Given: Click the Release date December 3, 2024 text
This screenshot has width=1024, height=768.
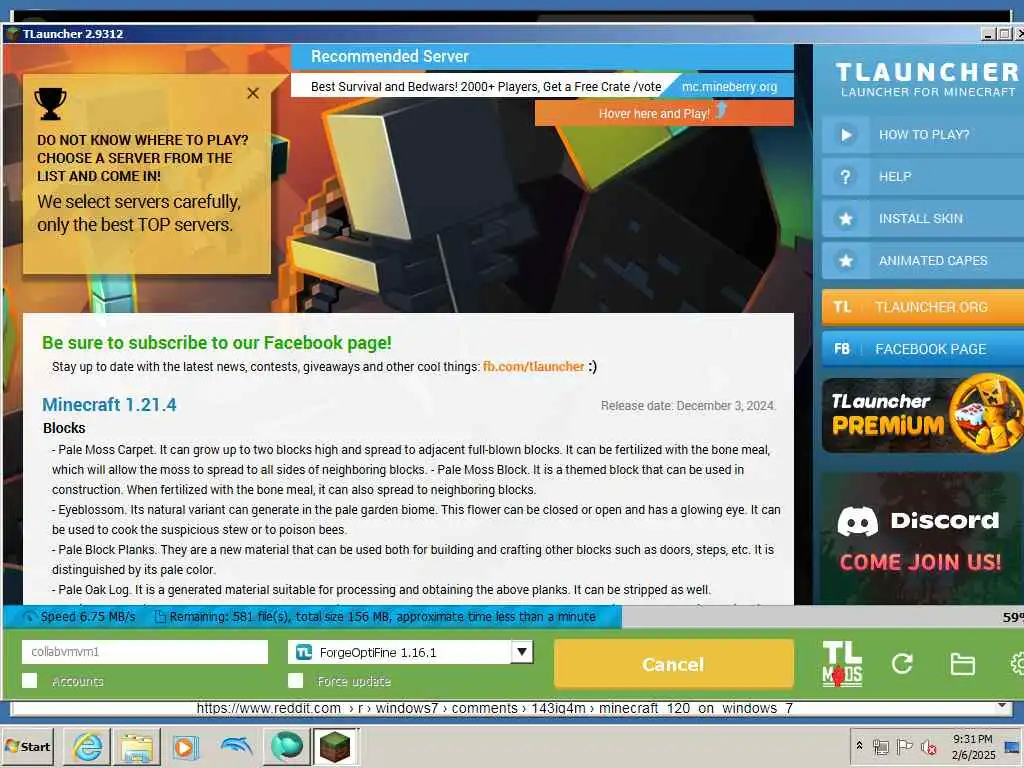Looking at the screenshot, I should point(688,406).
